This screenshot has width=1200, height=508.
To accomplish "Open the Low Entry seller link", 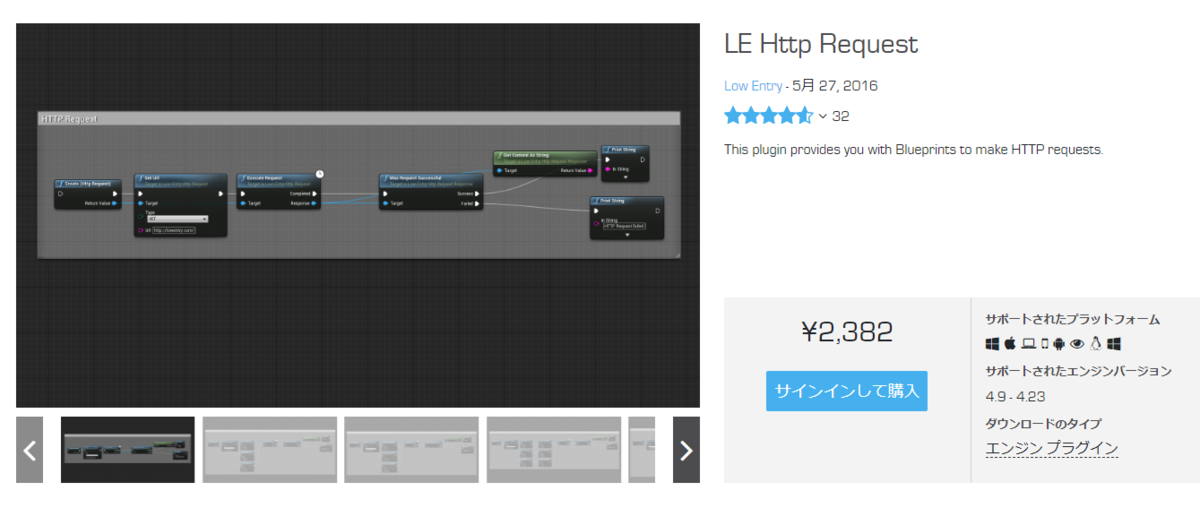I will [752, 86].
